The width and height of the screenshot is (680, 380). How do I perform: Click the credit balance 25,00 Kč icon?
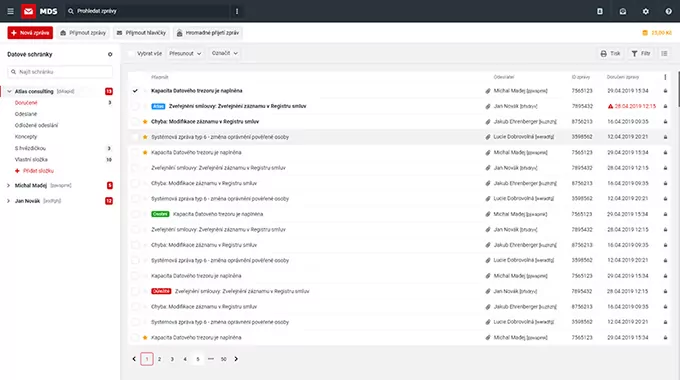[645, 33]
